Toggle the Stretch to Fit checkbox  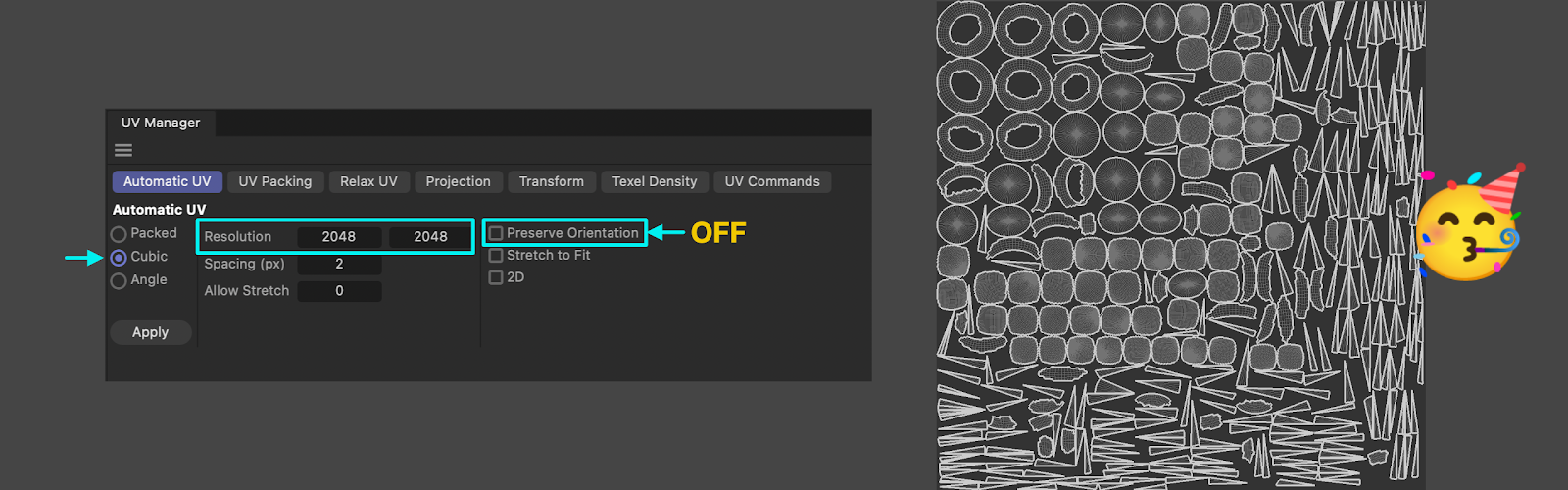pos(496,256)
